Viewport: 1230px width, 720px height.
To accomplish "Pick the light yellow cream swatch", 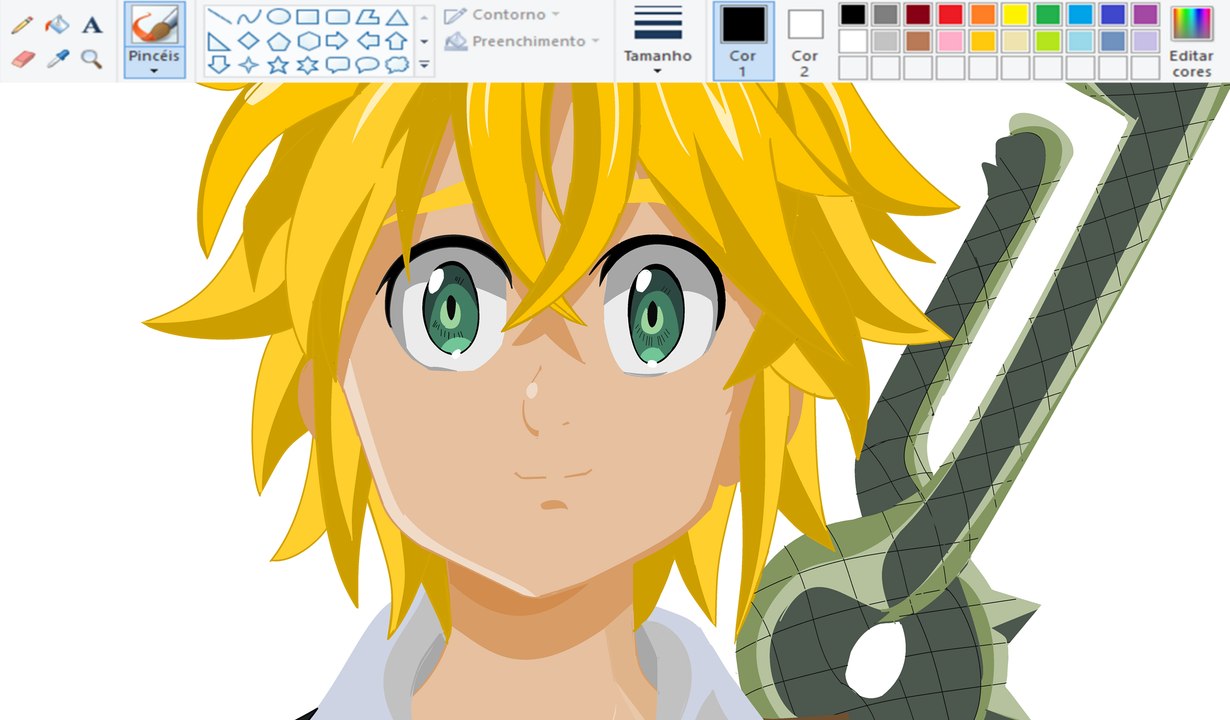I will pos(1015,41).
